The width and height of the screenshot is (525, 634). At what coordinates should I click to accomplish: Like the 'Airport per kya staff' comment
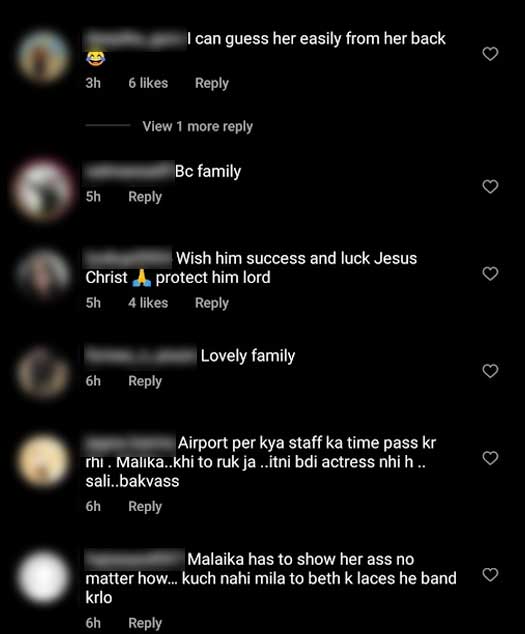[490, 458]
